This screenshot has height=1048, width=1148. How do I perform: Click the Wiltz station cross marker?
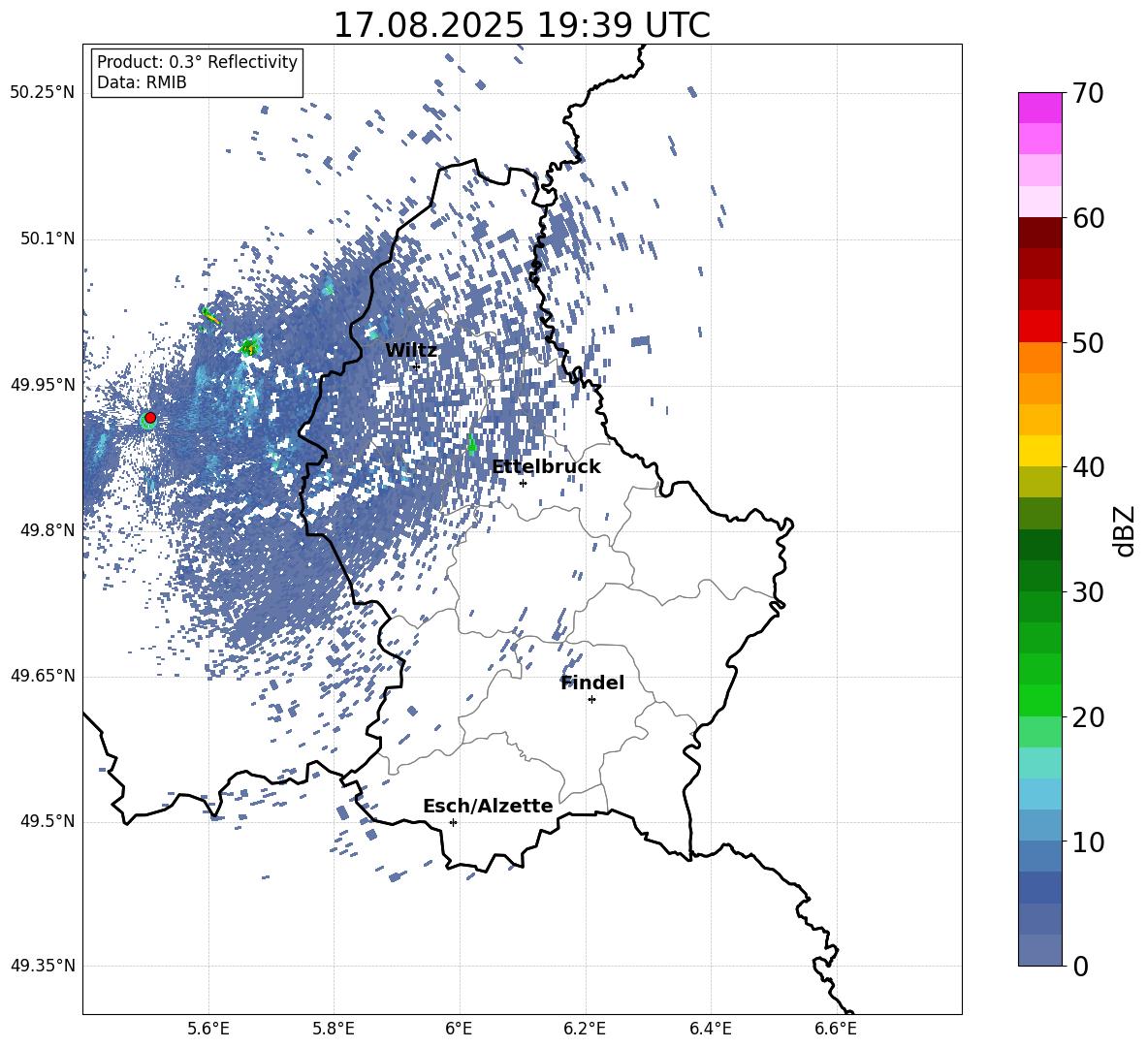pyautogui.click(x=417, y=366)
